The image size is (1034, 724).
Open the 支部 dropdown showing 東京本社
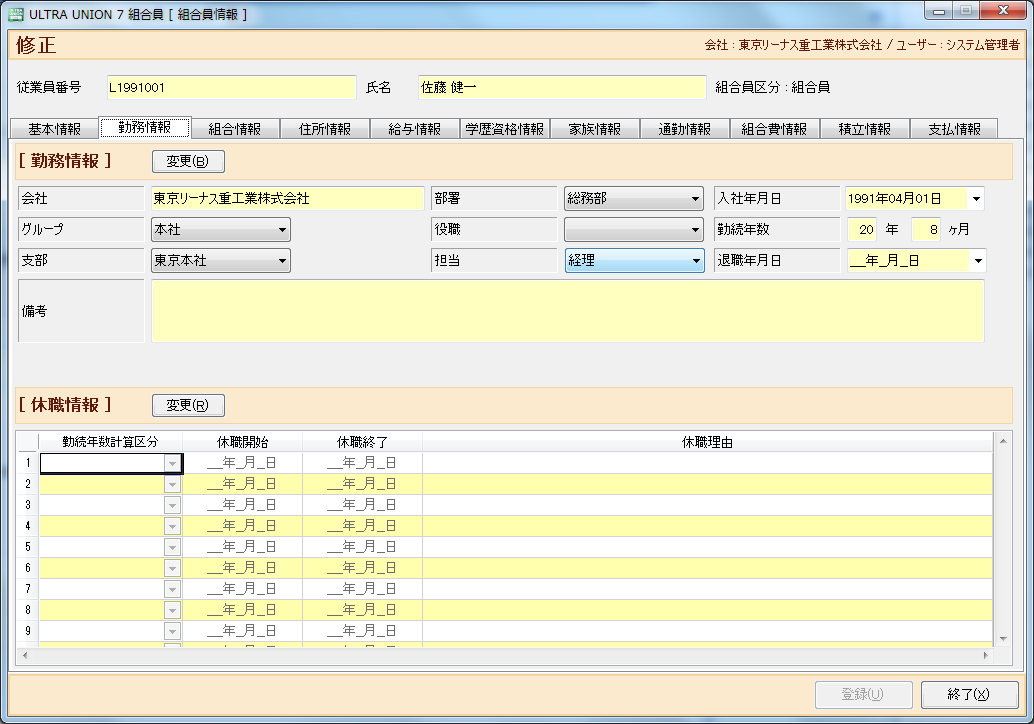click(221, 260)
